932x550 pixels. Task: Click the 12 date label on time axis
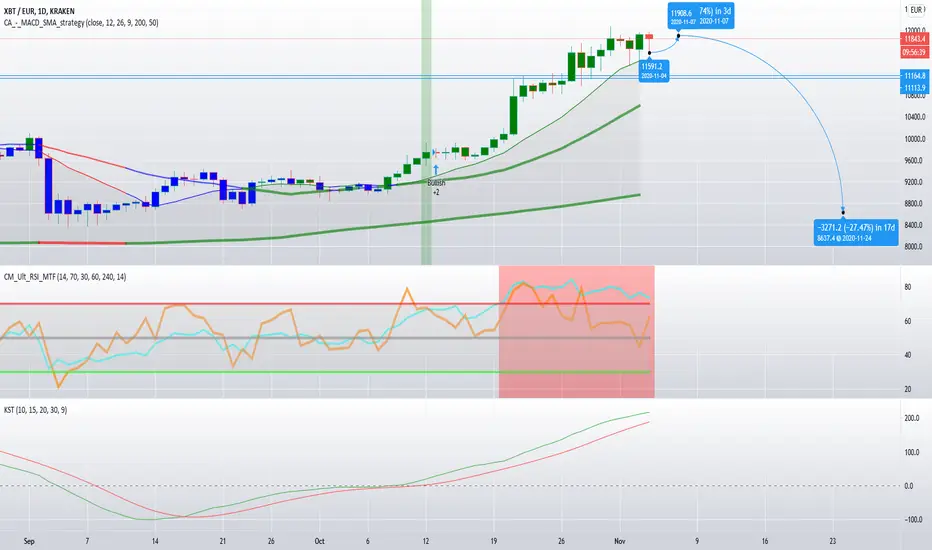tap(426, 541)
